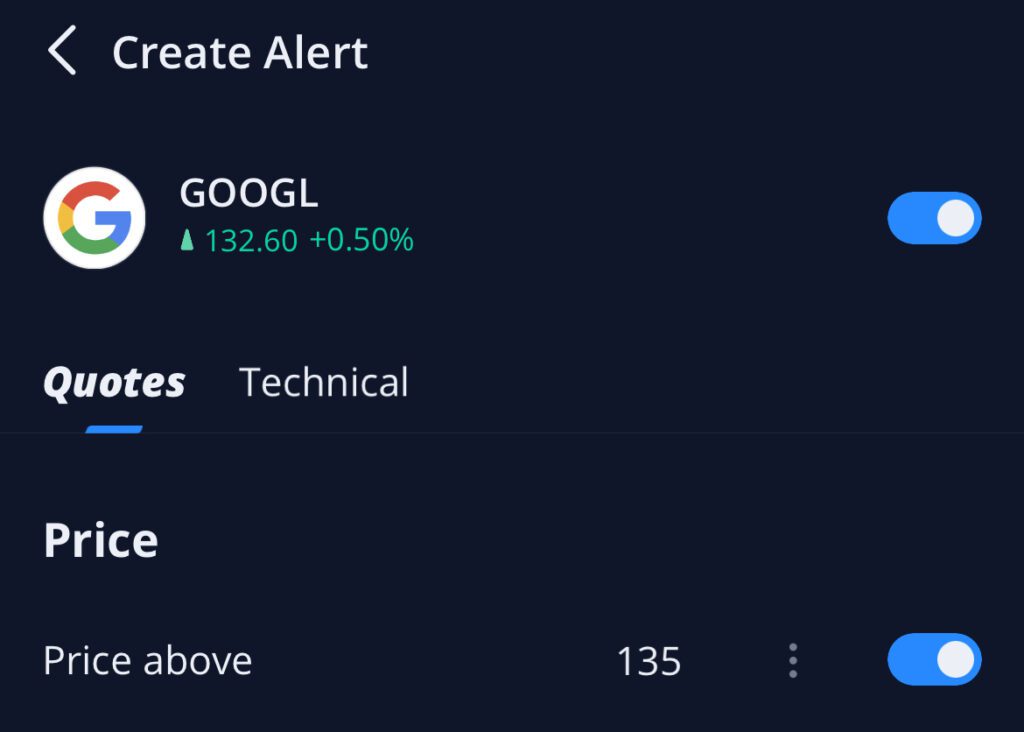Click the white knob on GOOGL switch
The width and height of the screenshot is (1024, 732).
(957, 218)
